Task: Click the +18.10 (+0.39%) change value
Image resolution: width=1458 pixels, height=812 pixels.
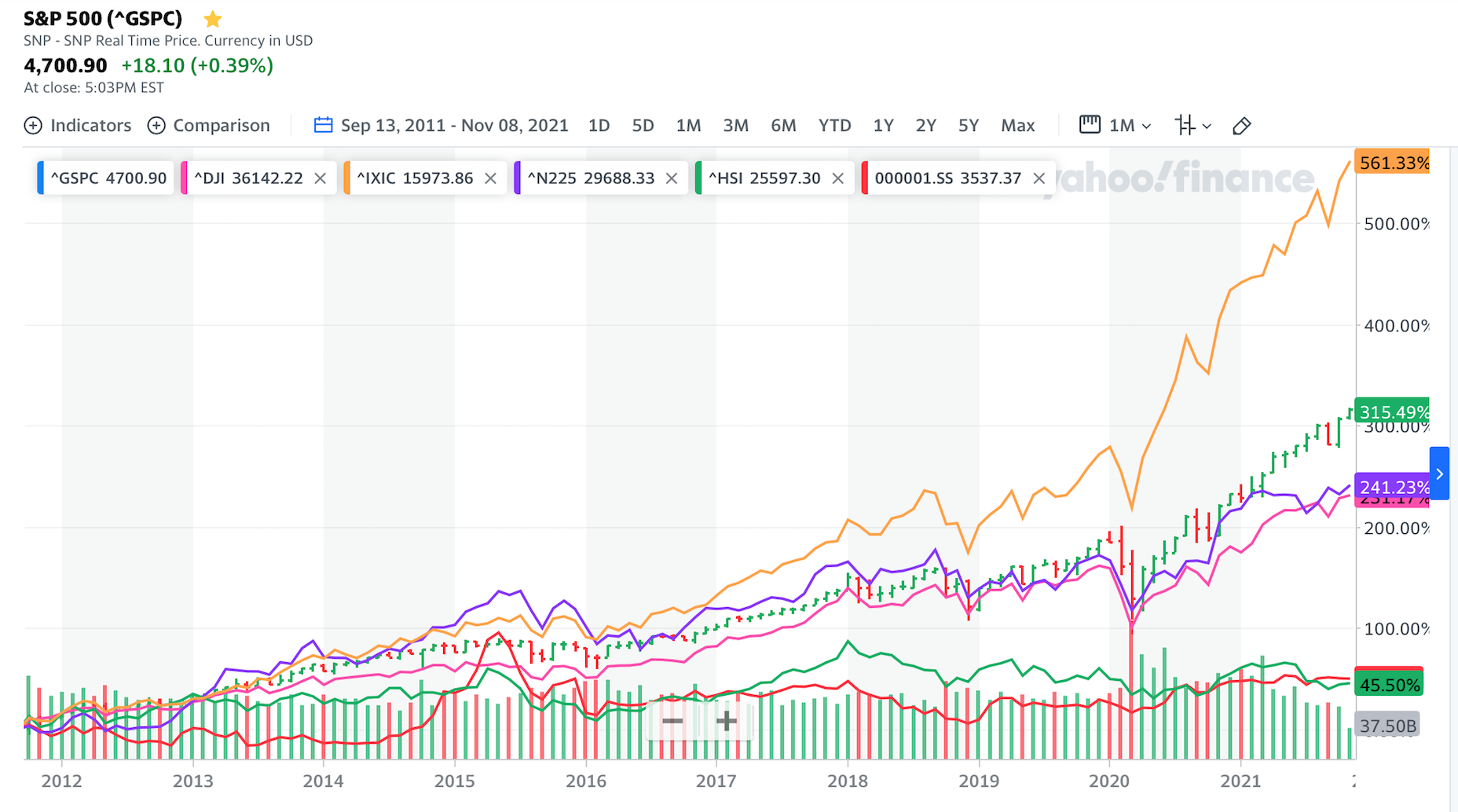Action: (x=197, y=65)
